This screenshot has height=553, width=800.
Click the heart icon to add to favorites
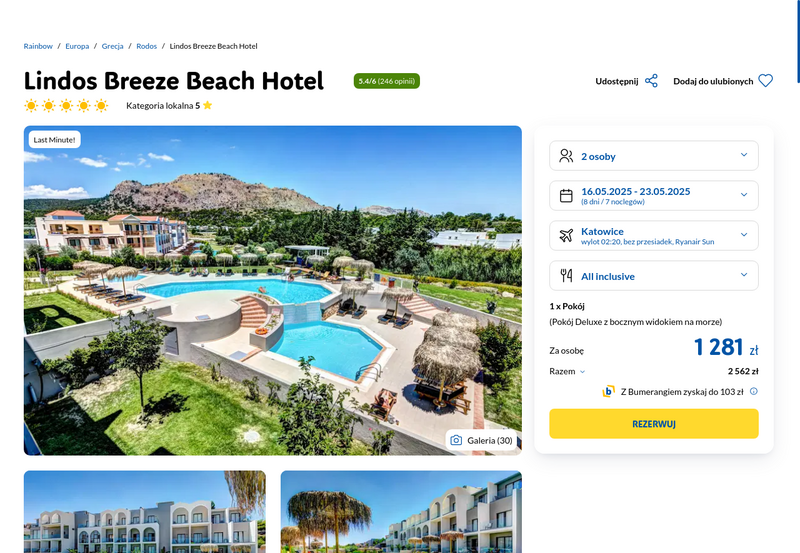click(x=765, y=81)
